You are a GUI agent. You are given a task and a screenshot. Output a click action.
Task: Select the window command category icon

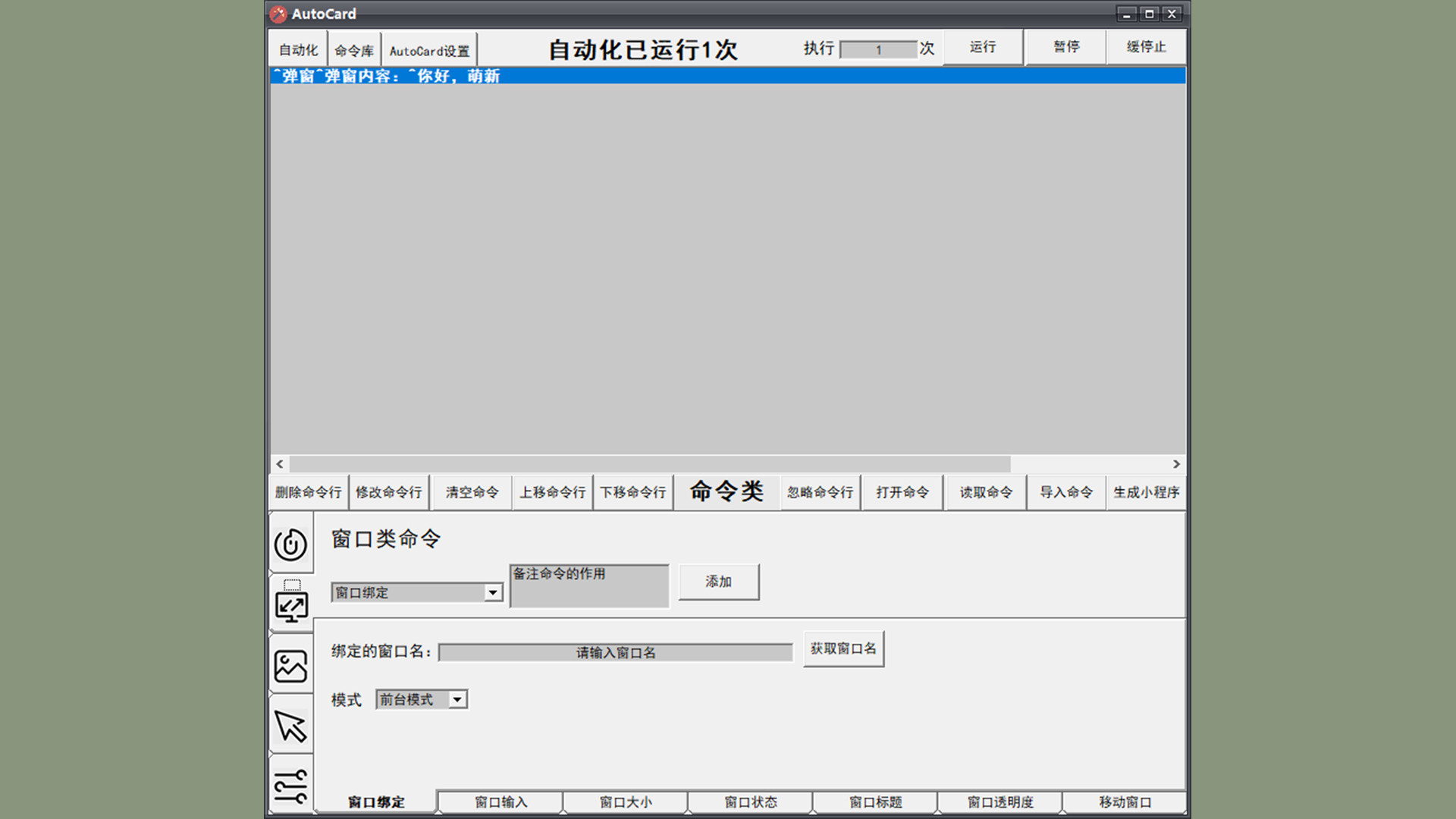[x=290, y=603]
